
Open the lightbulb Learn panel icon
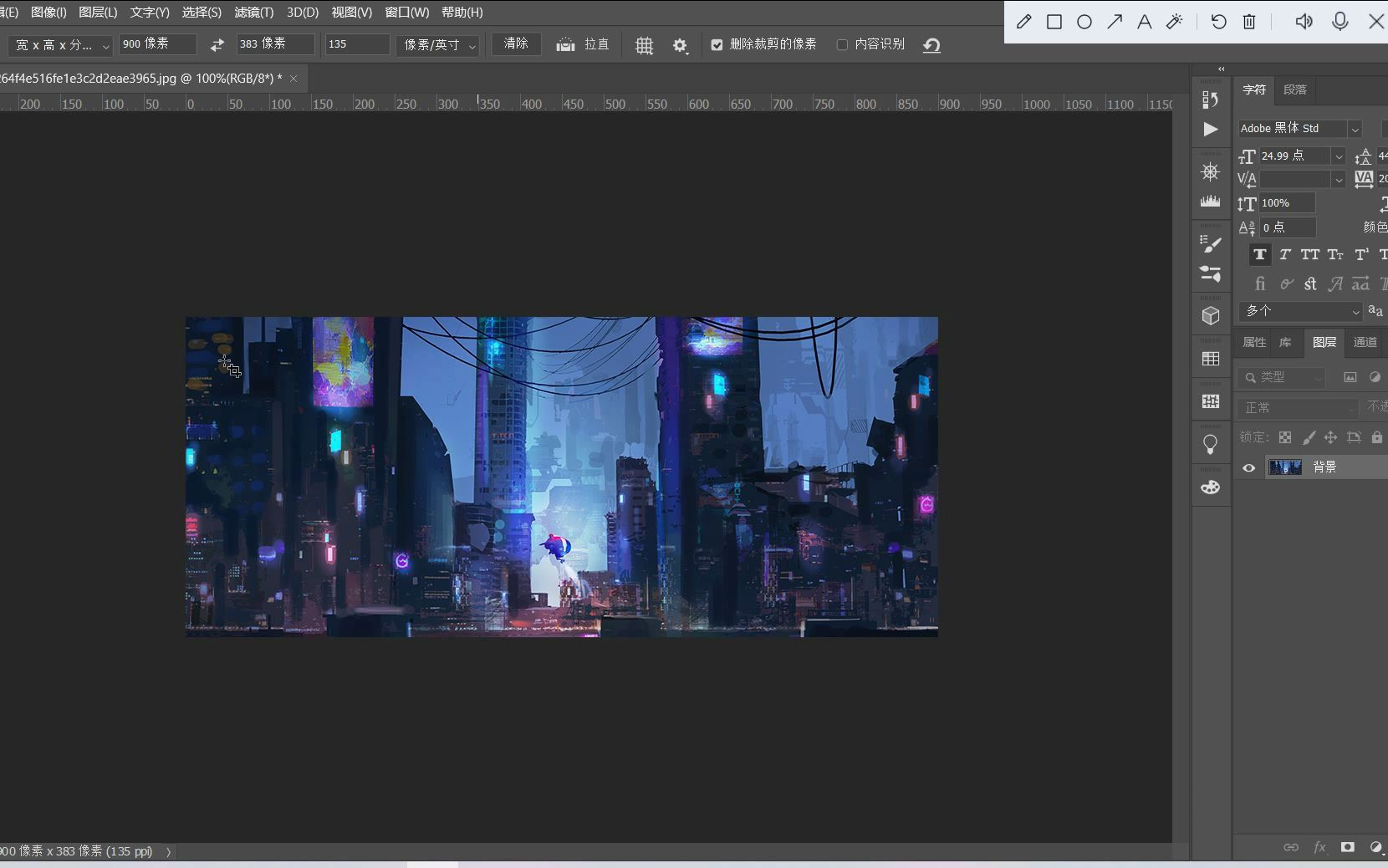point(1210,444)
